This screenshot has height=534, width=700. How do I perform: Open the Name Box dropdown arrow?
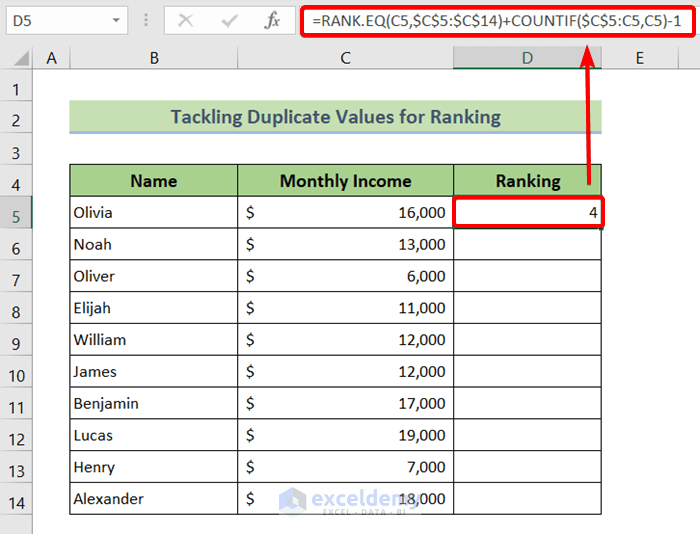click(x=116, y=21)
